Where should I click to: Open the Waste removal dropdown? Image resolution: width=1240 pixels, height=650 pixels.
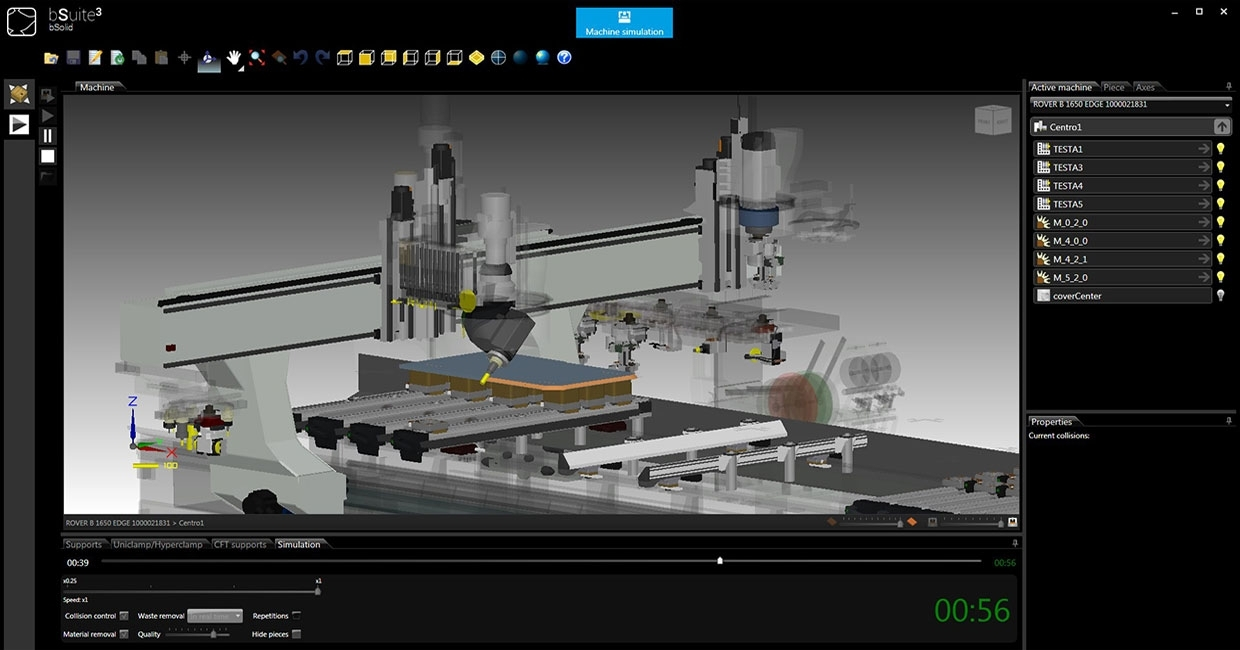[x=215, y=616]
